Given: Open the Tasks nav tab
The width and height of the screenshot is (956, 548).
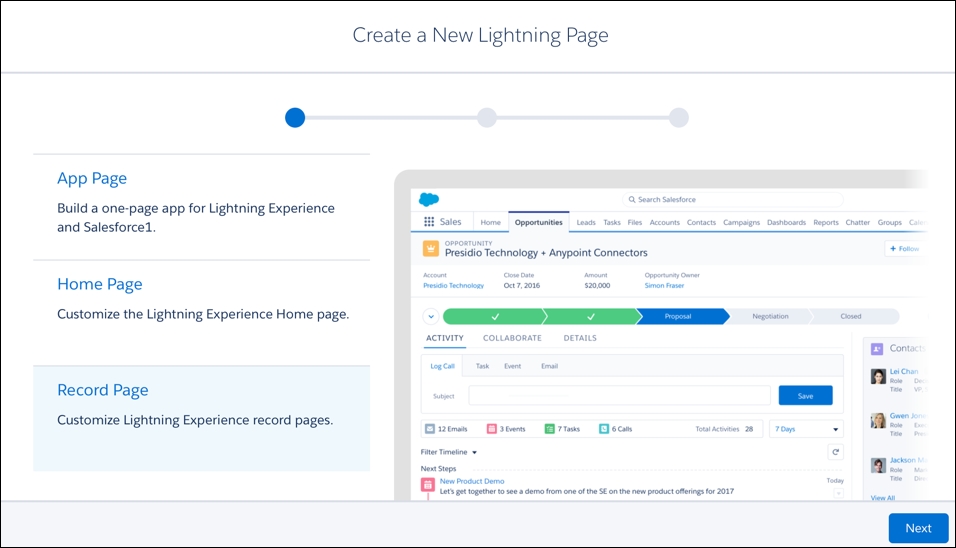Looking at the screenshot, I should [612, 222].
